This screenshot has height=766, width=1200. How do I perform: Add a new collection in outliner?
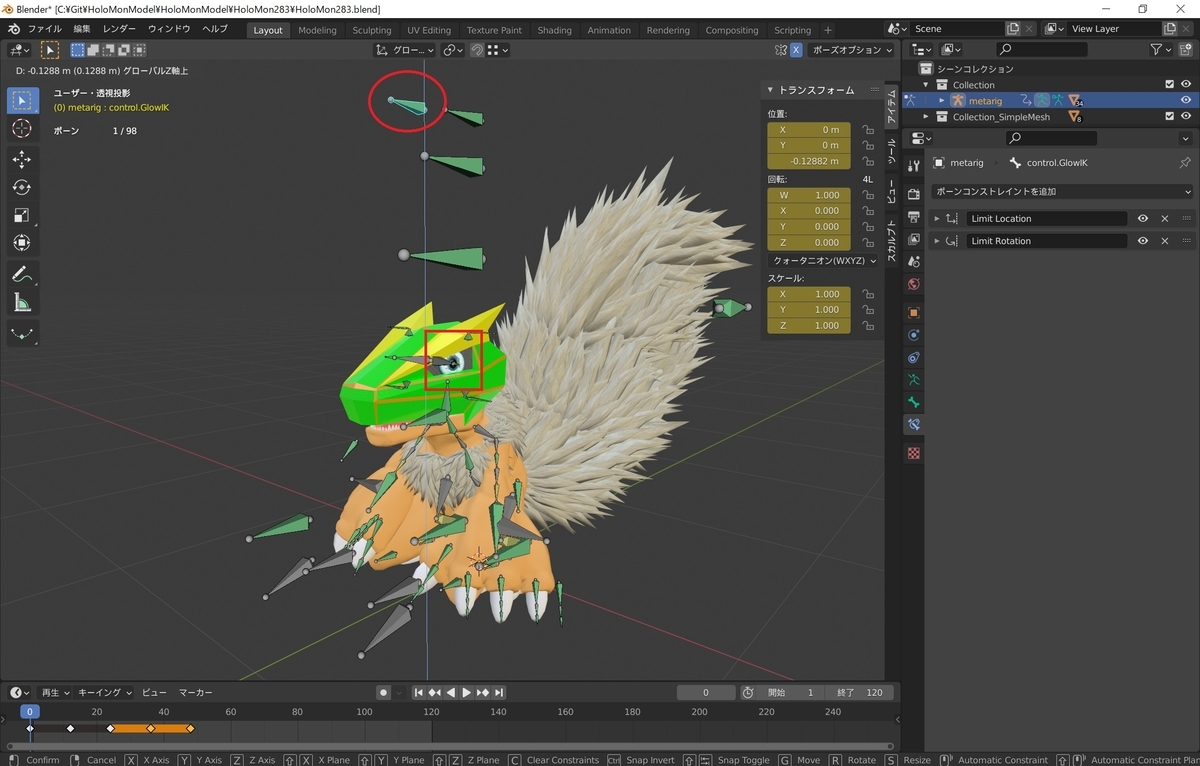point(1185,49)
